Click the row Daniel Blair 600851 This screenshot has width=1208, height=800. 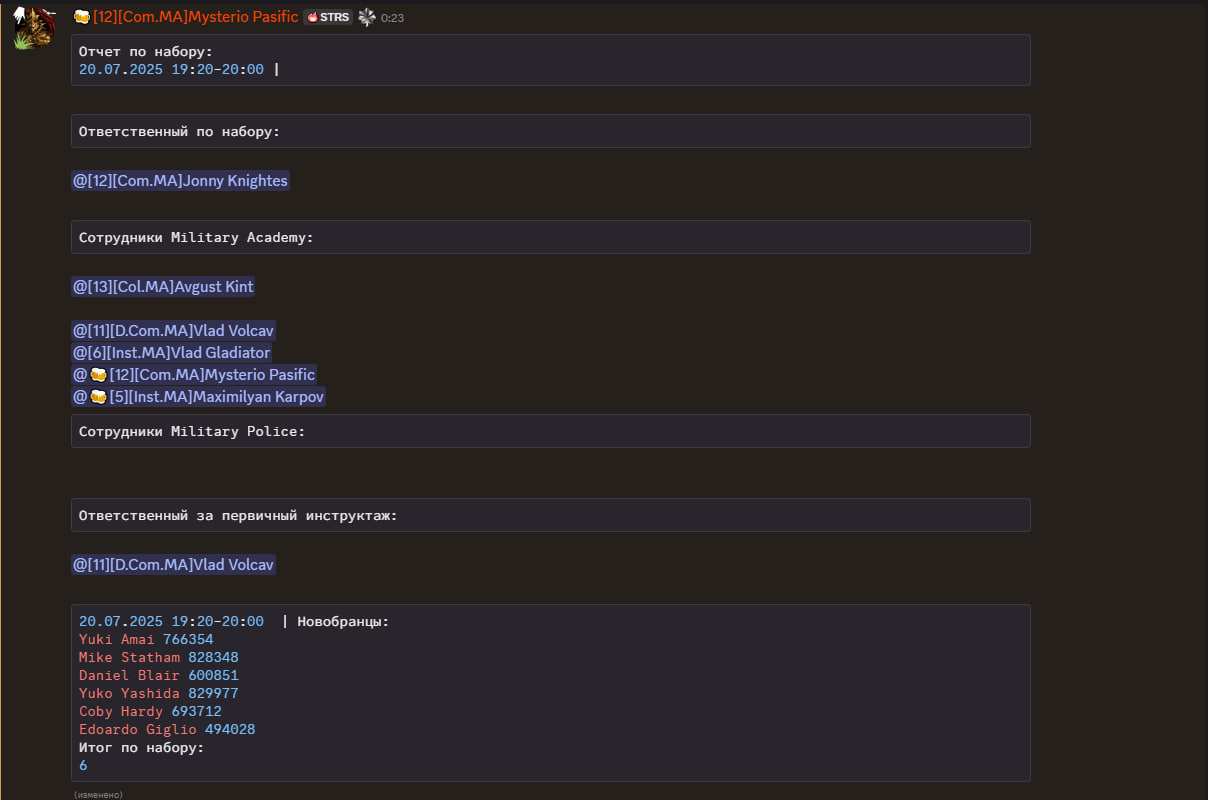tap(159, 675)
